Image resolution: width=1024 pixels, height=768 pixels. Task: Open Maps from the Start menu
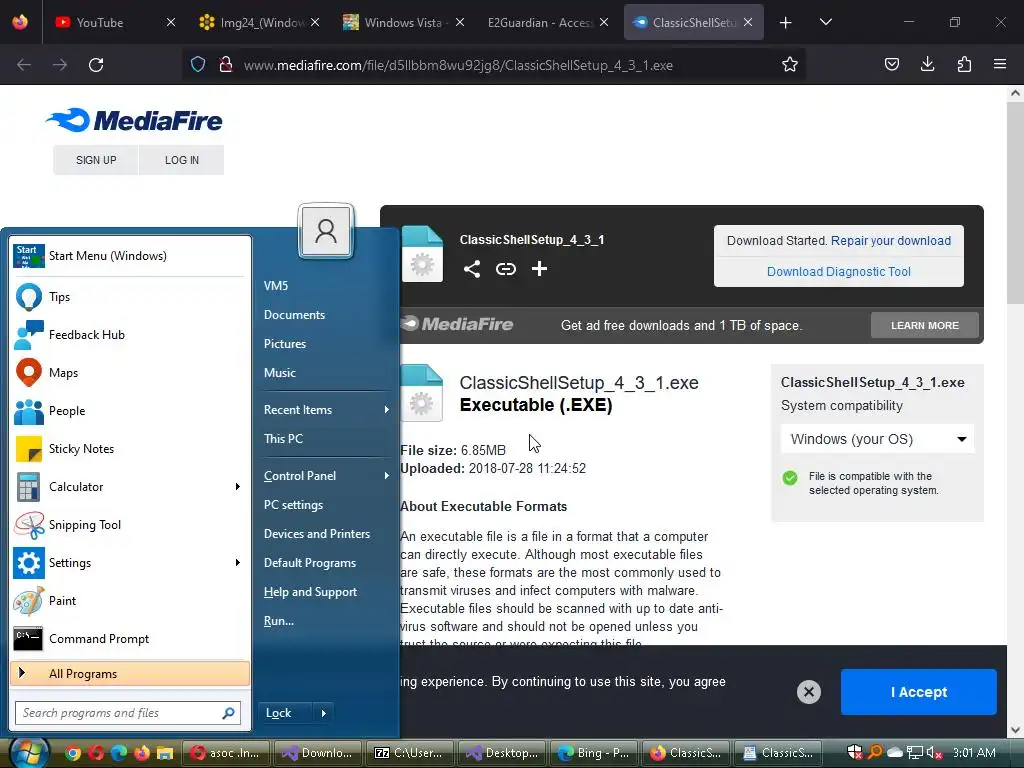coord(130,372)
